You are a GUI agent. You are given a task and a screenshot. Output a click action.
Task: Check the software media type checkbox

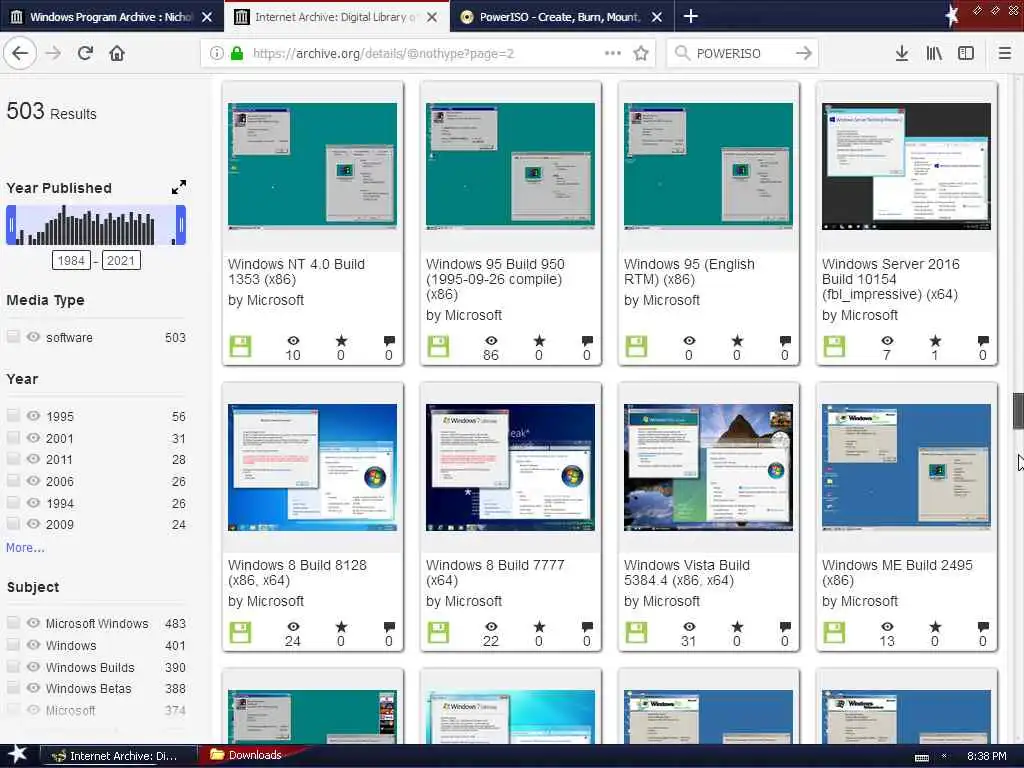point(13,336)
